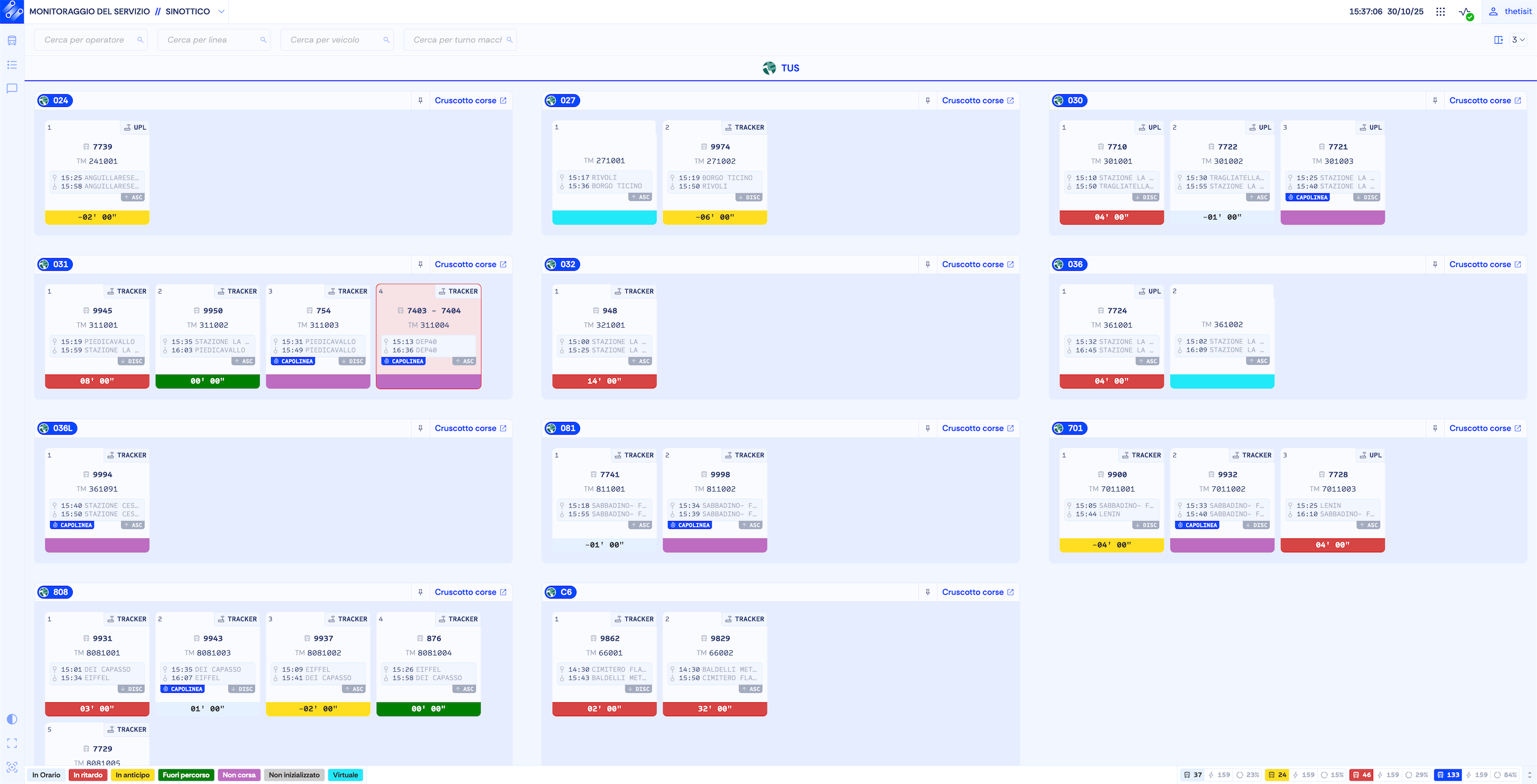Open Cruscotto corse for line C6
1537x784 pixels.
[x=978, y=592]
